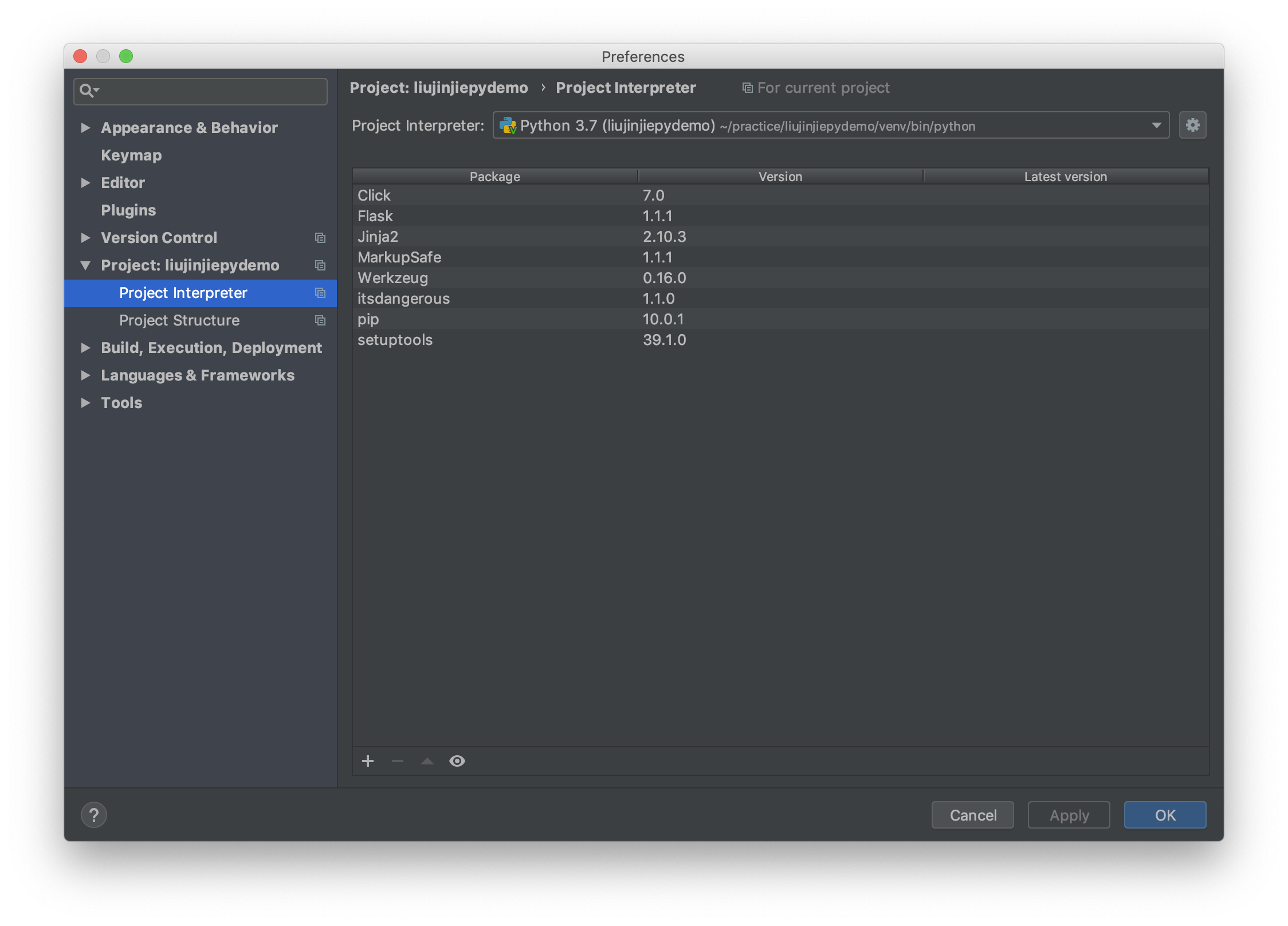The image size is (1288, 926).
Task: Close the Preferences window
Action: pyautogui.click(x=80, y=56)
